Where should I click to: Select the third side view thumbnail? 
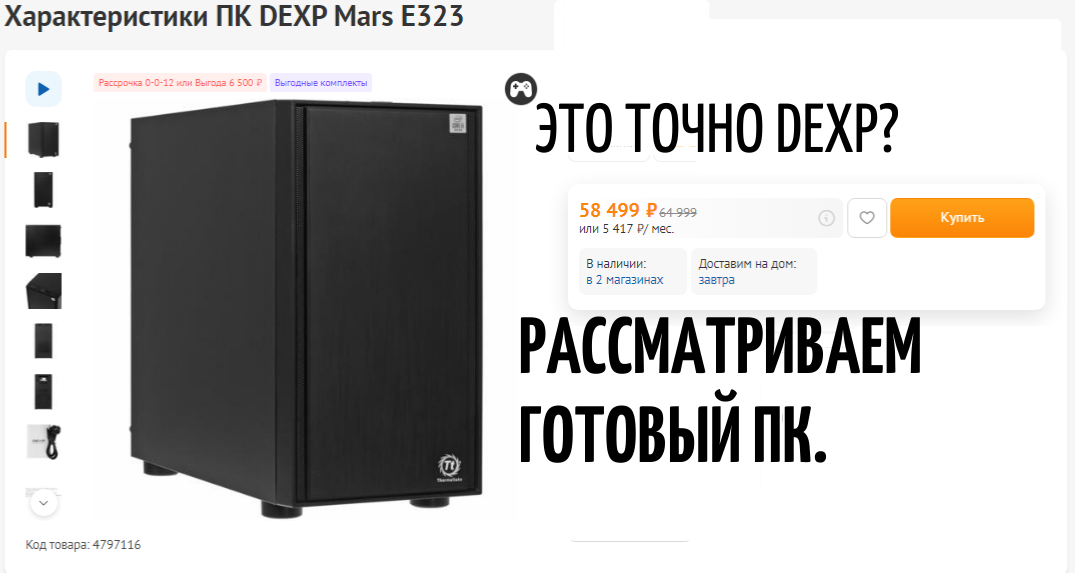(x=43, y=241)
